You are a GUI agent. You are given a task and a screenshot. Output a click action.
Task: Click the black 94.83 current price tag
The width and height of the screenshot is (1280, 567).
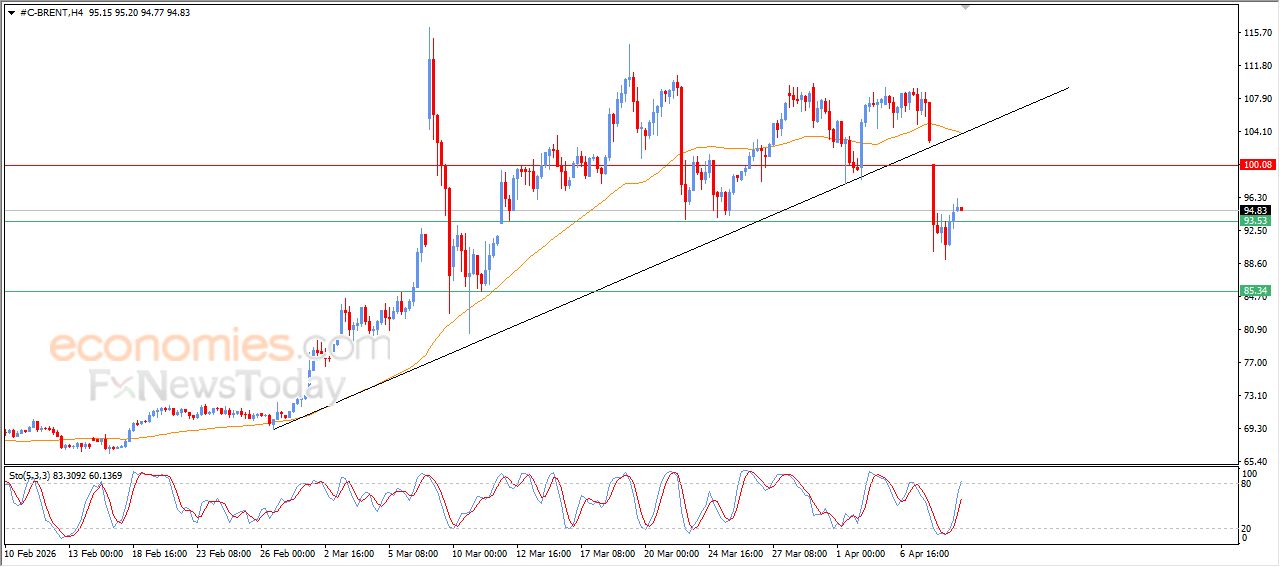1255,210
